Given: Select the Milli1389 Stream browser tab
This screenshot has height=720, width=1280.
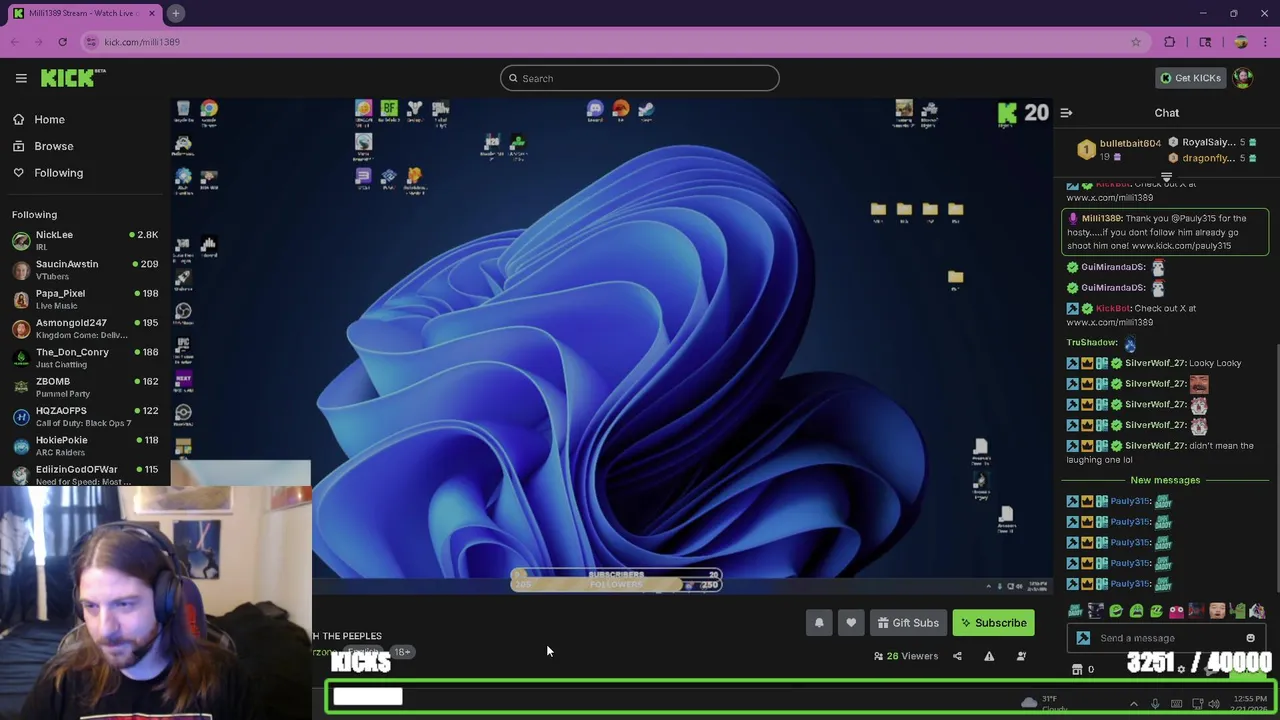Looking at the screenshot, I should tap(85, 13).
